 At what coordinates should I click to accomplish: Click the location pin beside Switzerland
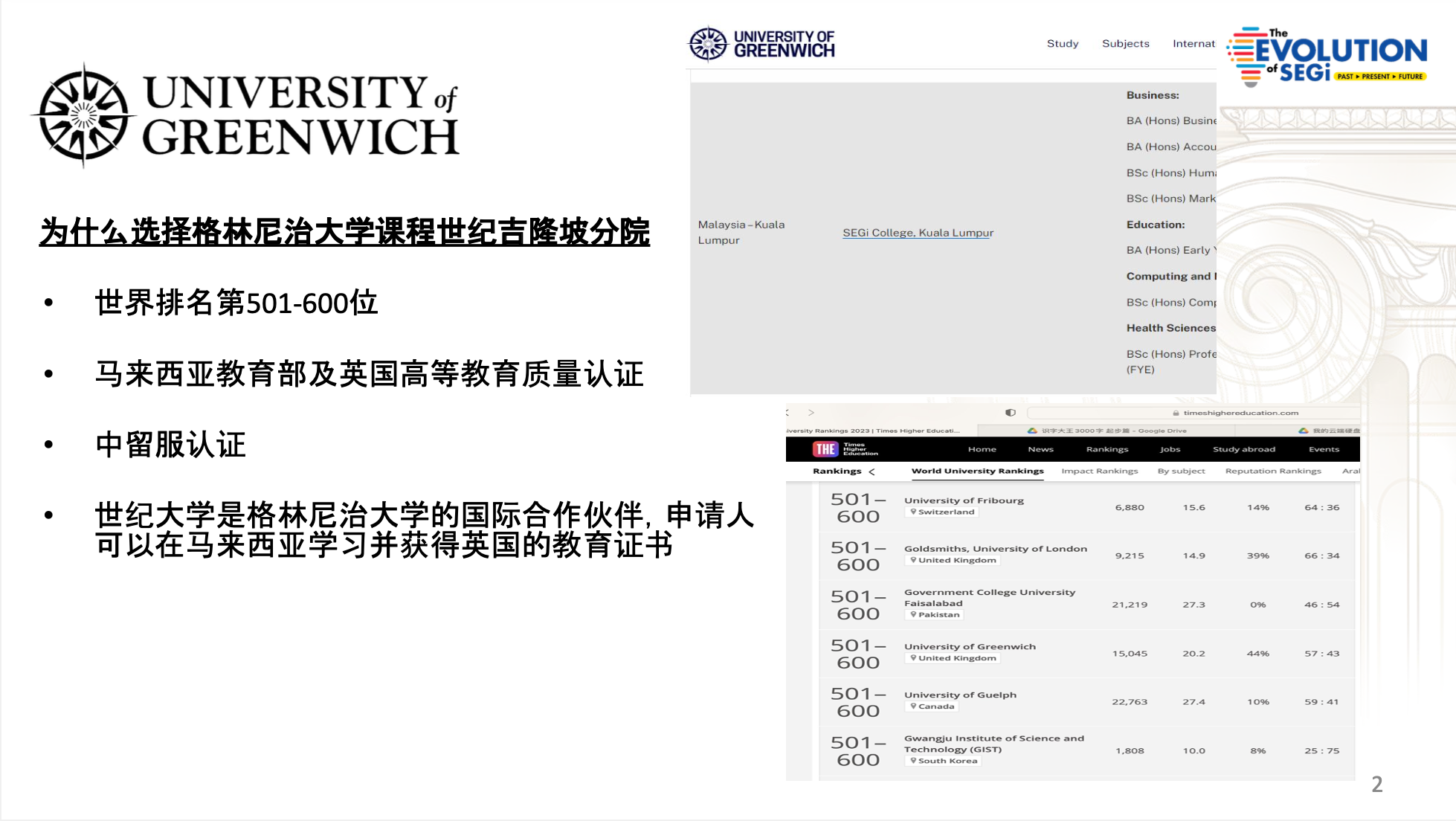coord(913,512)
